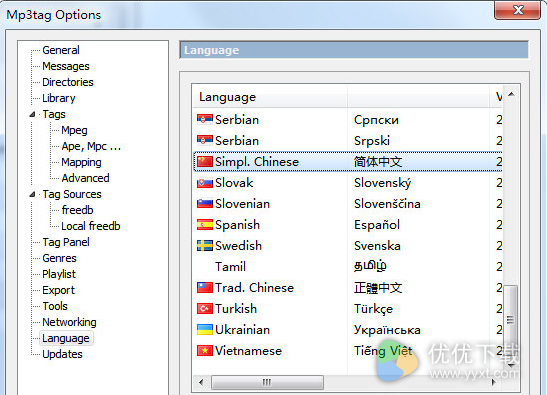Select Simpl. Chinese language
Screen dimensions: 547x395
[347, 162]
